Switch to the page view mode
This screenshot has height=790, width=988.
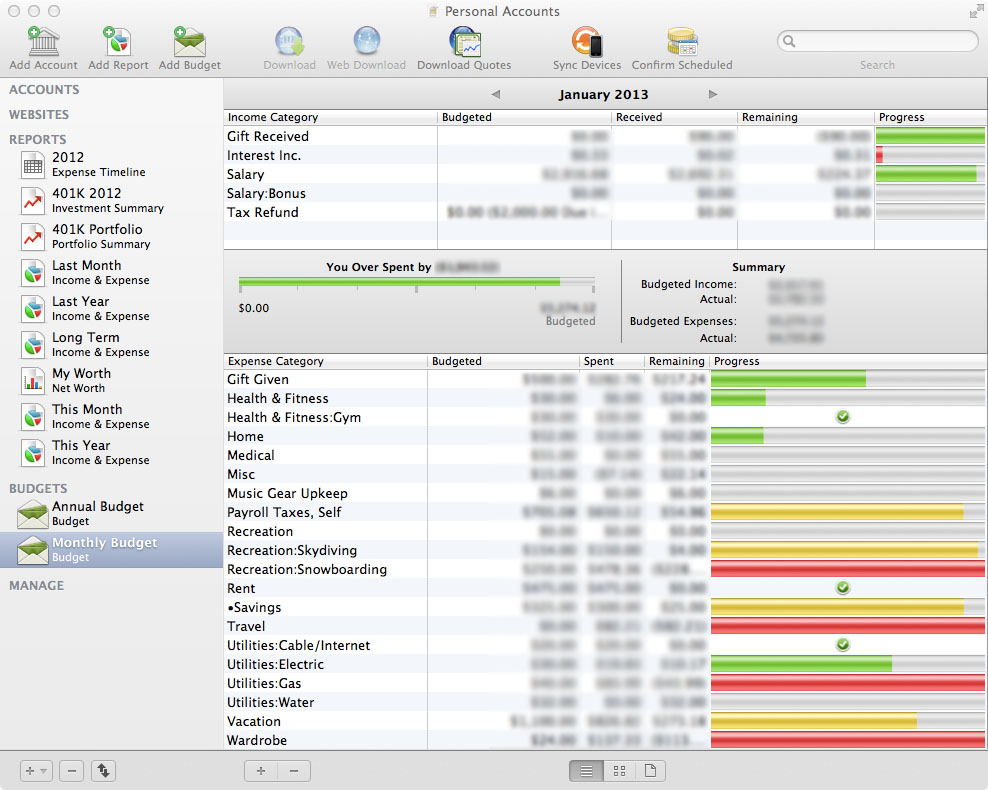pos(649,771)
